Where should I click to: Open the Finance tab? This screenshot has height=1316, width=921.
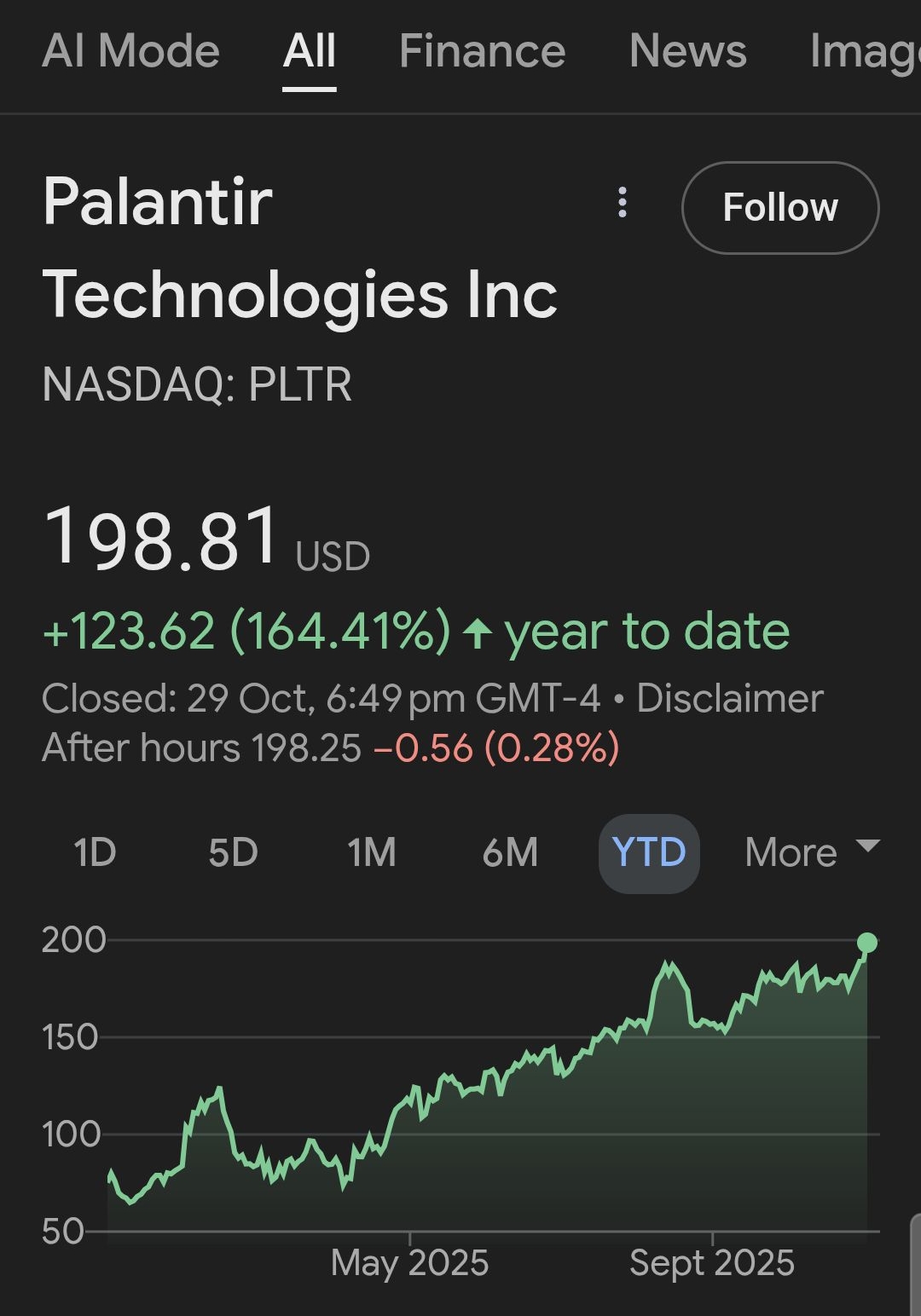pos(482,51)
